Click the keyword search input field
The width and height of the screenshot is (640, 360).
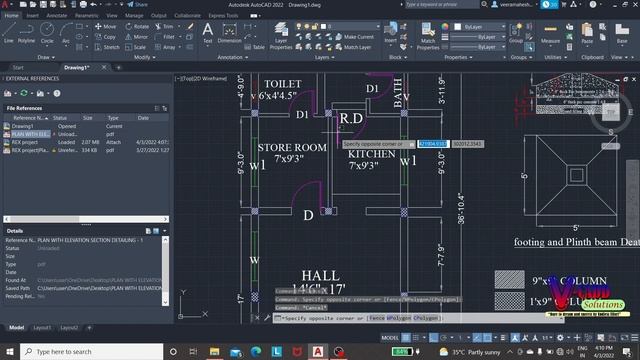(x=442, y=4)
